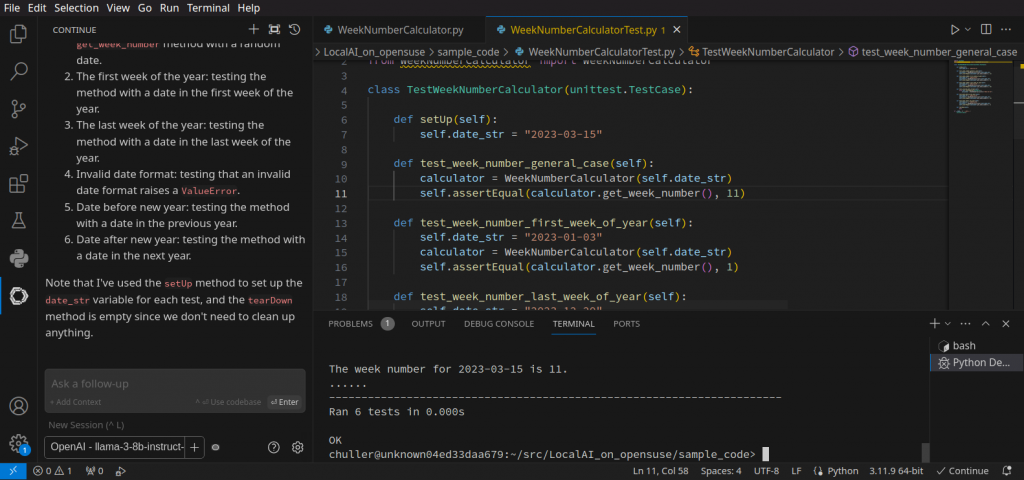Open the Terminal menu in menu bar
This screenshot has width=1024, height=480.
[x=208, y=7]
